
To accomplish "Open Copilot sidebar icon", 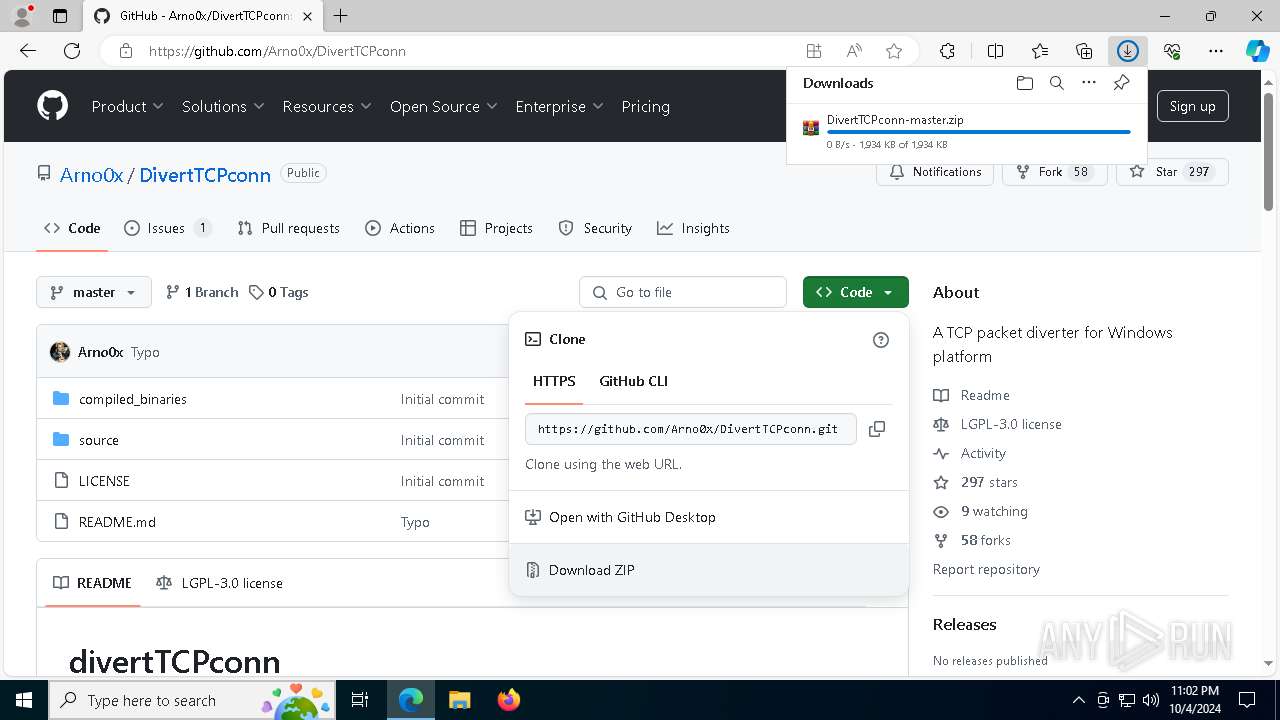I will [1258, 51].
